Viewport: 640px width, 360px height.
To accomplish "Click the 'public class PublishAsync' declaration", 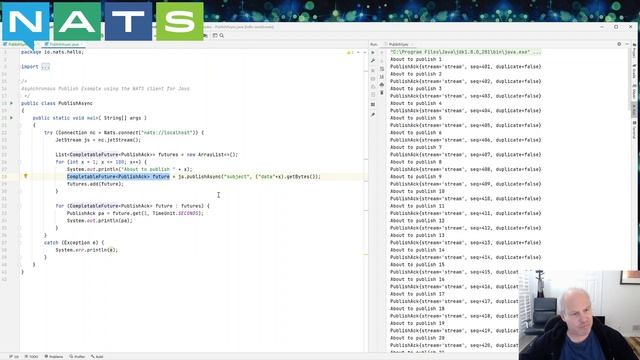I will 57,103.
